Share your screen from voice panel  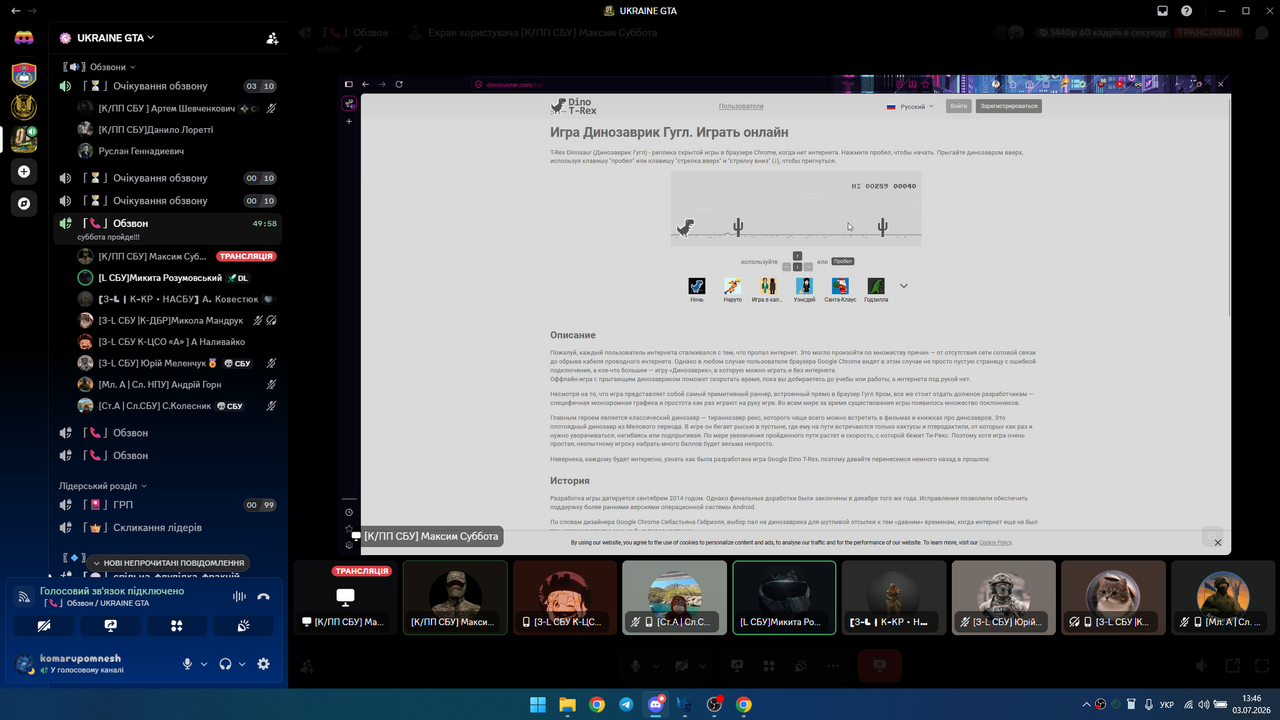(110, 626)
